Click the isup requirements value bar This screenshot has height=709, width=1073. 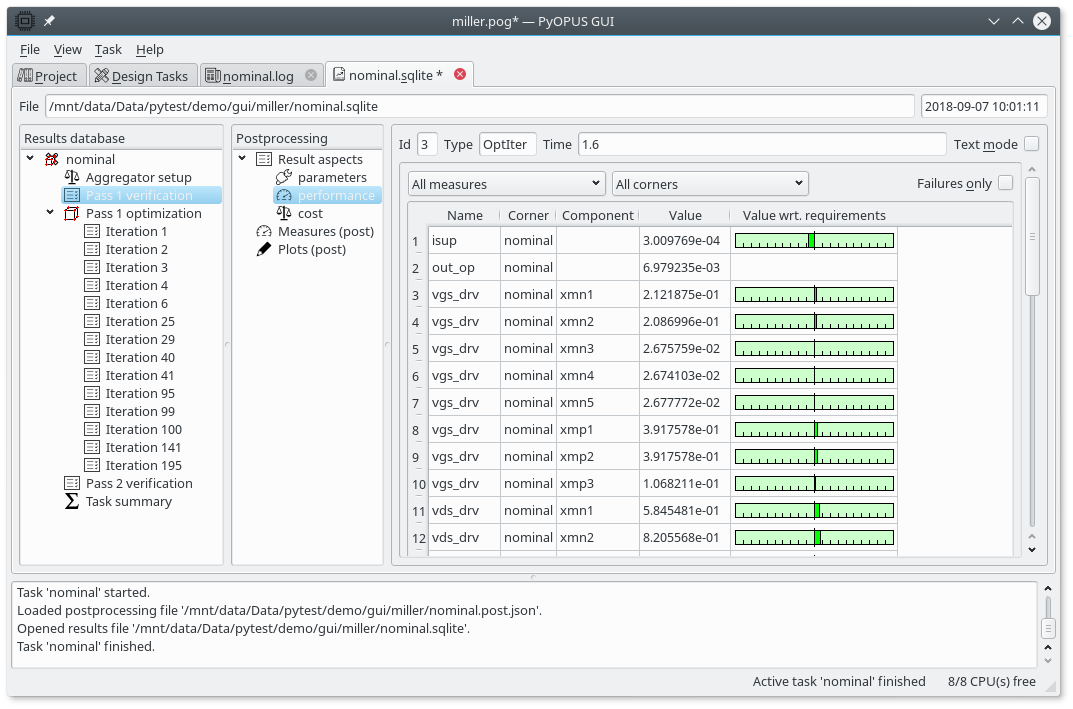pyautogui.click(x=813, y=240)
